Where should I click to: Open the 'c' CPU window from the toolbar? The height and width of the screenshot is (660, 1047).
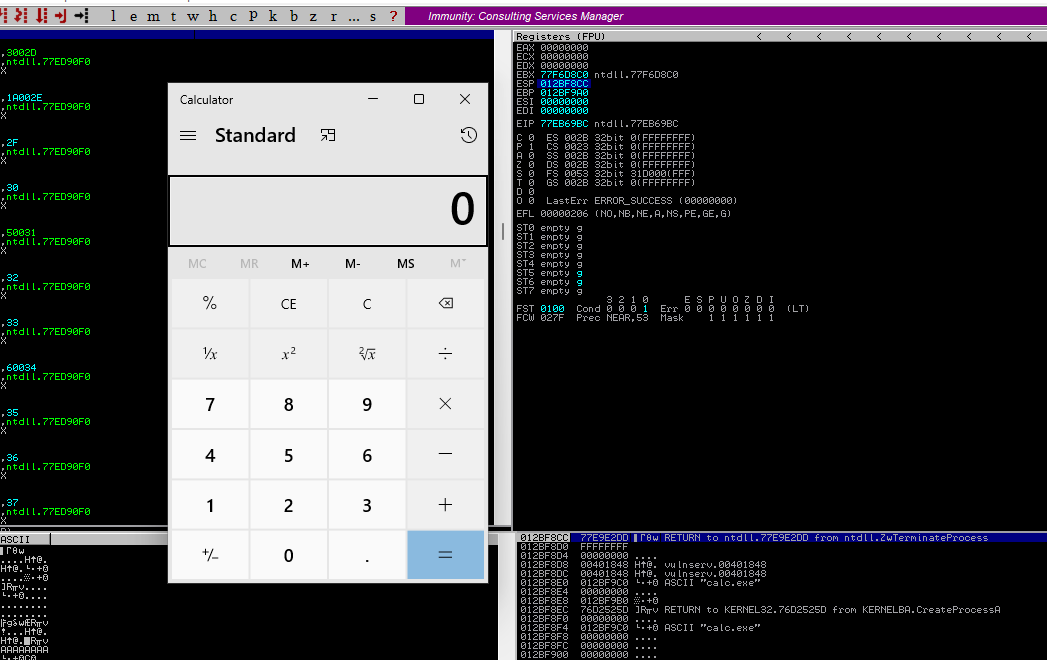pos(233,16)
